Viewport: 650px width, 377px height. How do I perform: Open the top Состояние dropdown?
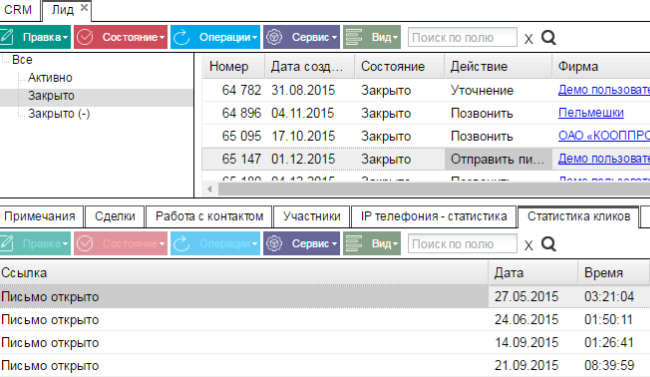[x=121, y=37]
